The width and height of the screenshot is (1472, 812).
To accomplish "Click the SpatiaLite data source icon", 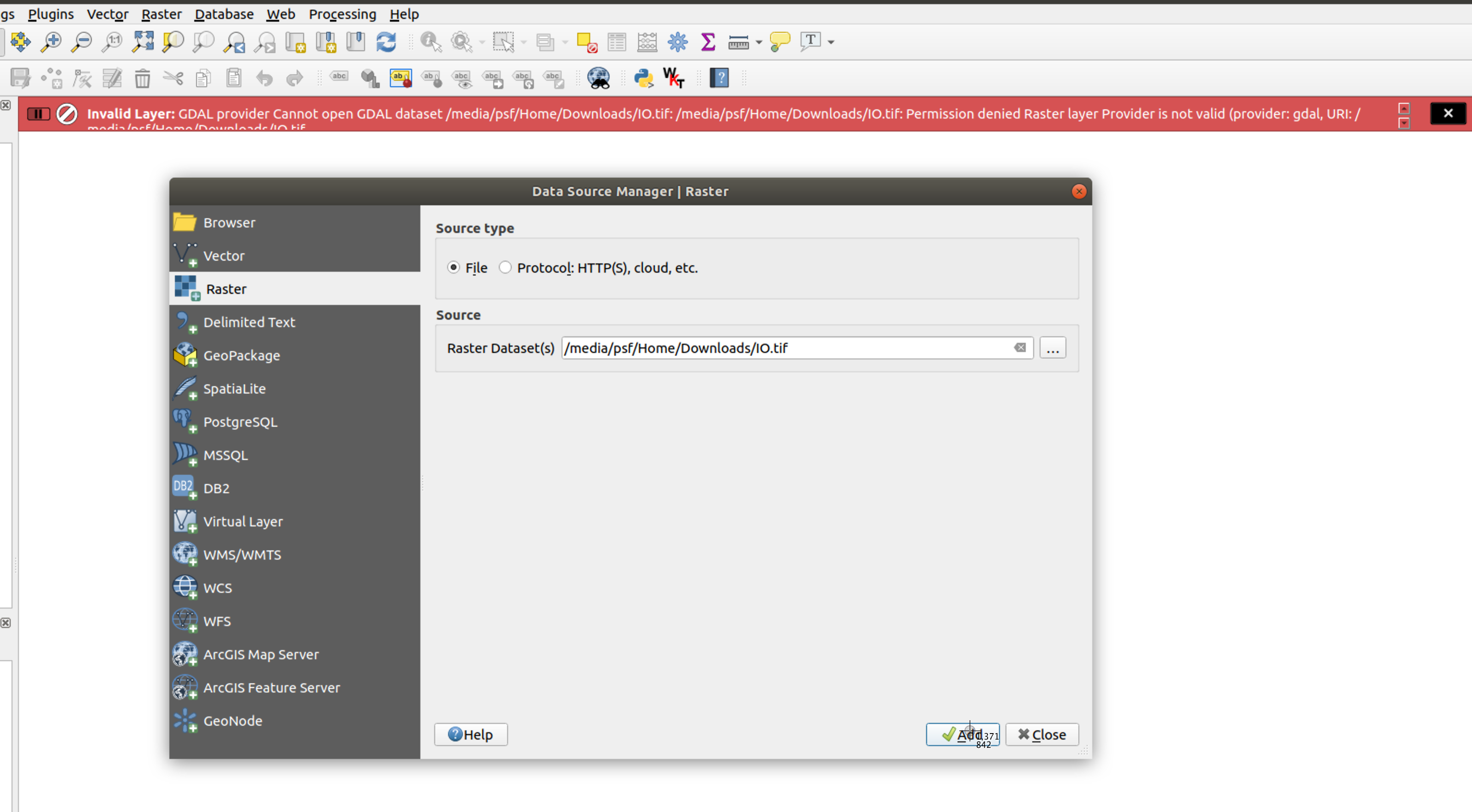I will tap(184, 388).
